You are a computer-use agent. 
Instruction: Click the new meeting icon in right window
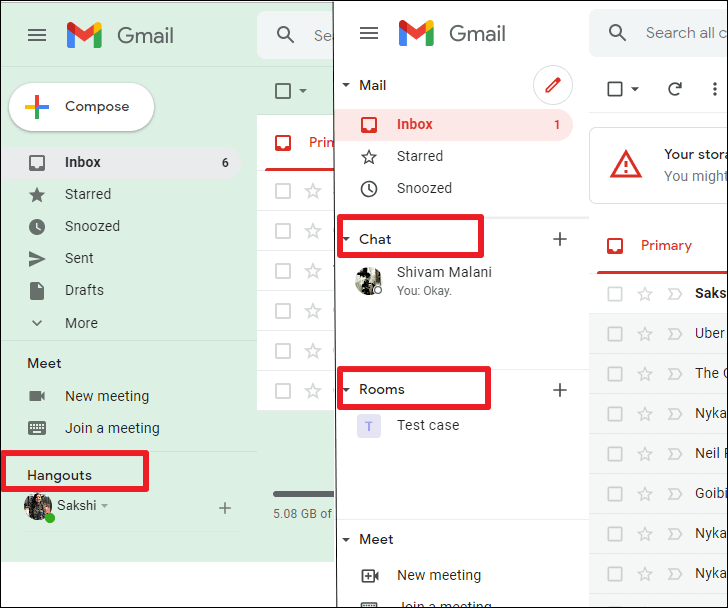370,576
